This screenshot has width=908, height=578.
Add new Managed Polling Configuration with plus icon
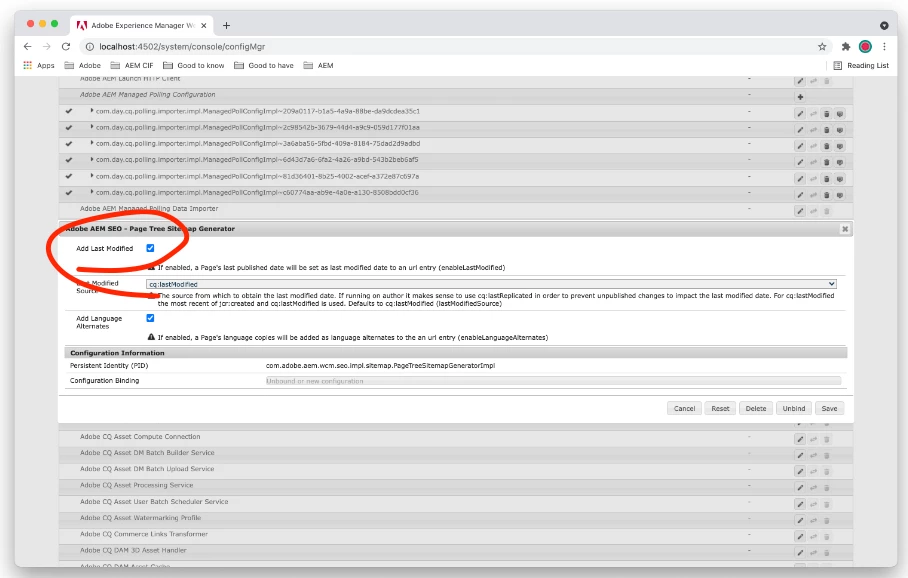[800, 97]
